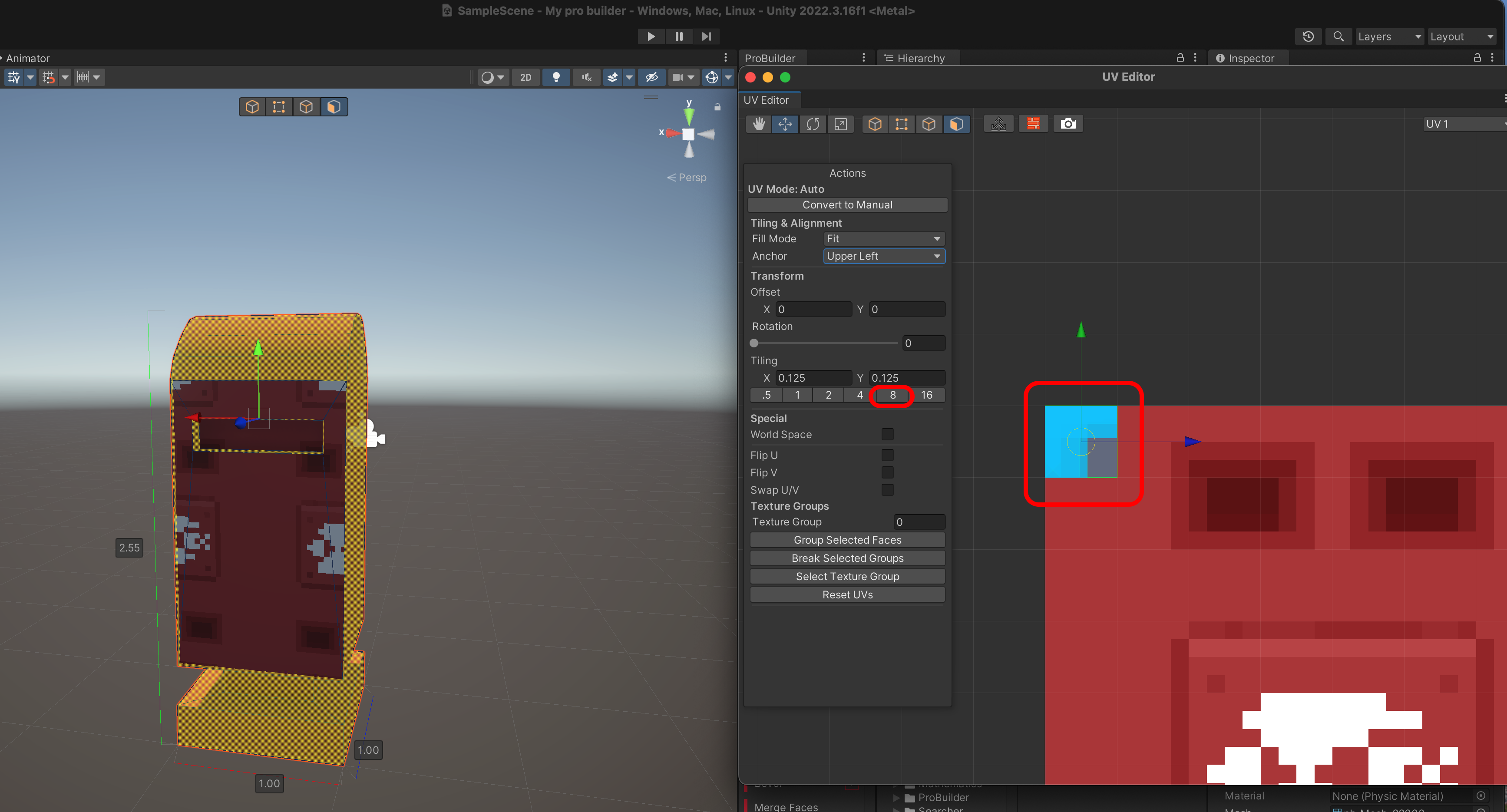Viewport: 1507px width, 812px height.
Task: Open the Inspector tab
Action: tap(1245, 59)
